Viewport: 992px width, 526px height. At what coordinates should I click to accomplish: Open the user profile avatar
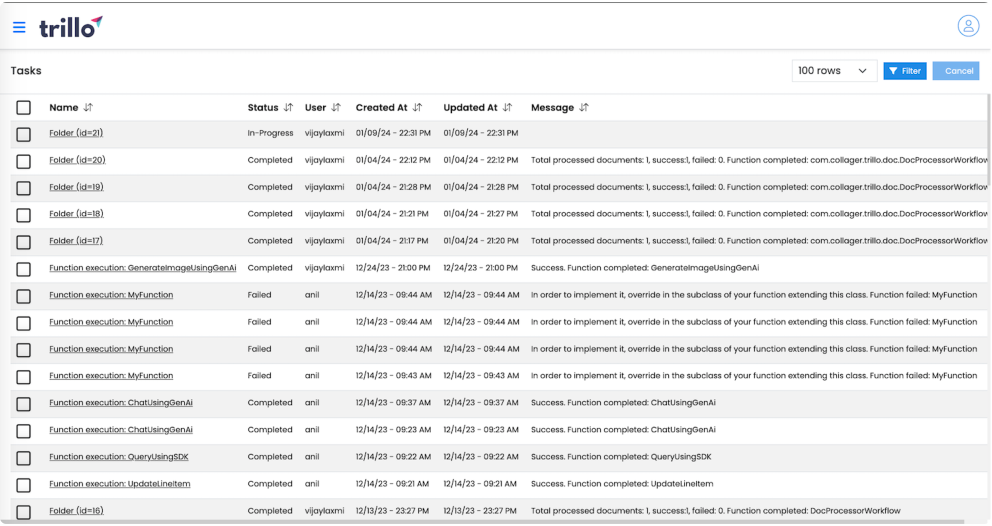tap(968, 26)
